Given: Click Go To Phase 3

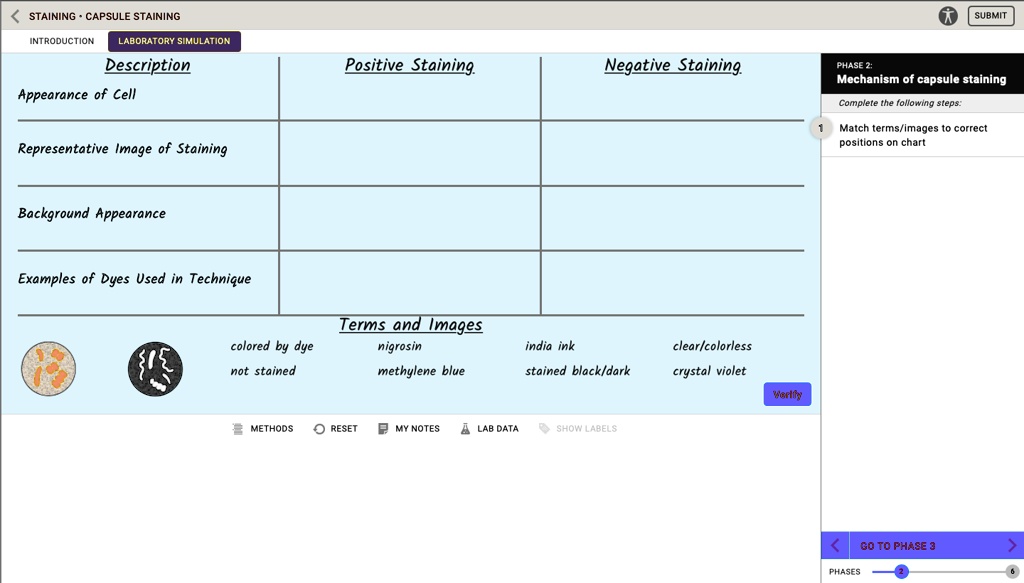Looking at the screenshot, I should pyautogui.click(x=899, y=545).
